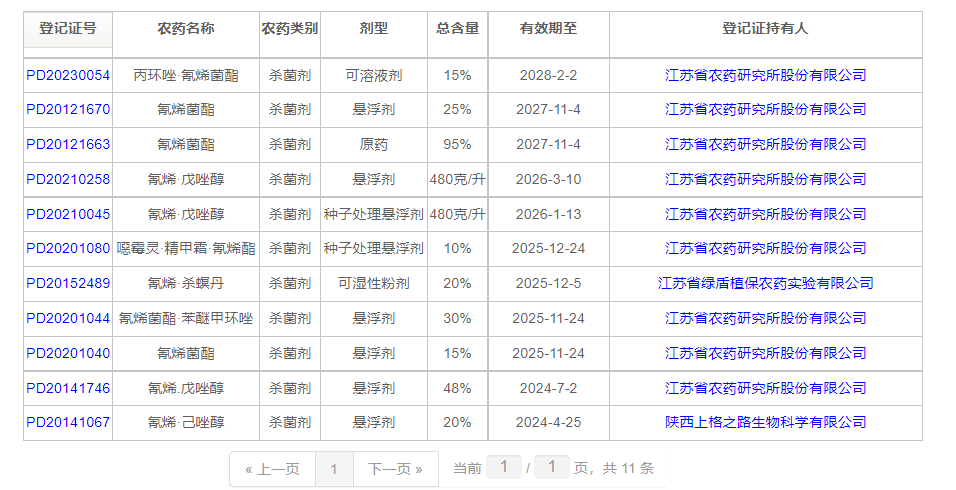Select expiry date 2025-12-5
The width and height of the screenshot is (956, 490).
549,283
